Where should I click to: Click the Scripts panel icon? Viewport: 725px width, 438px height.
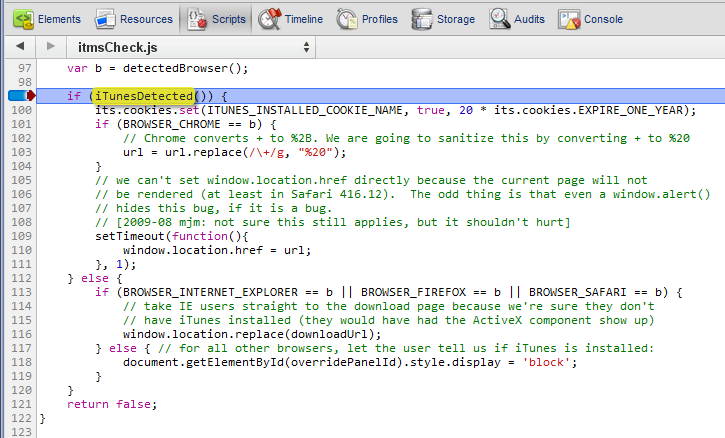(197, 19)
